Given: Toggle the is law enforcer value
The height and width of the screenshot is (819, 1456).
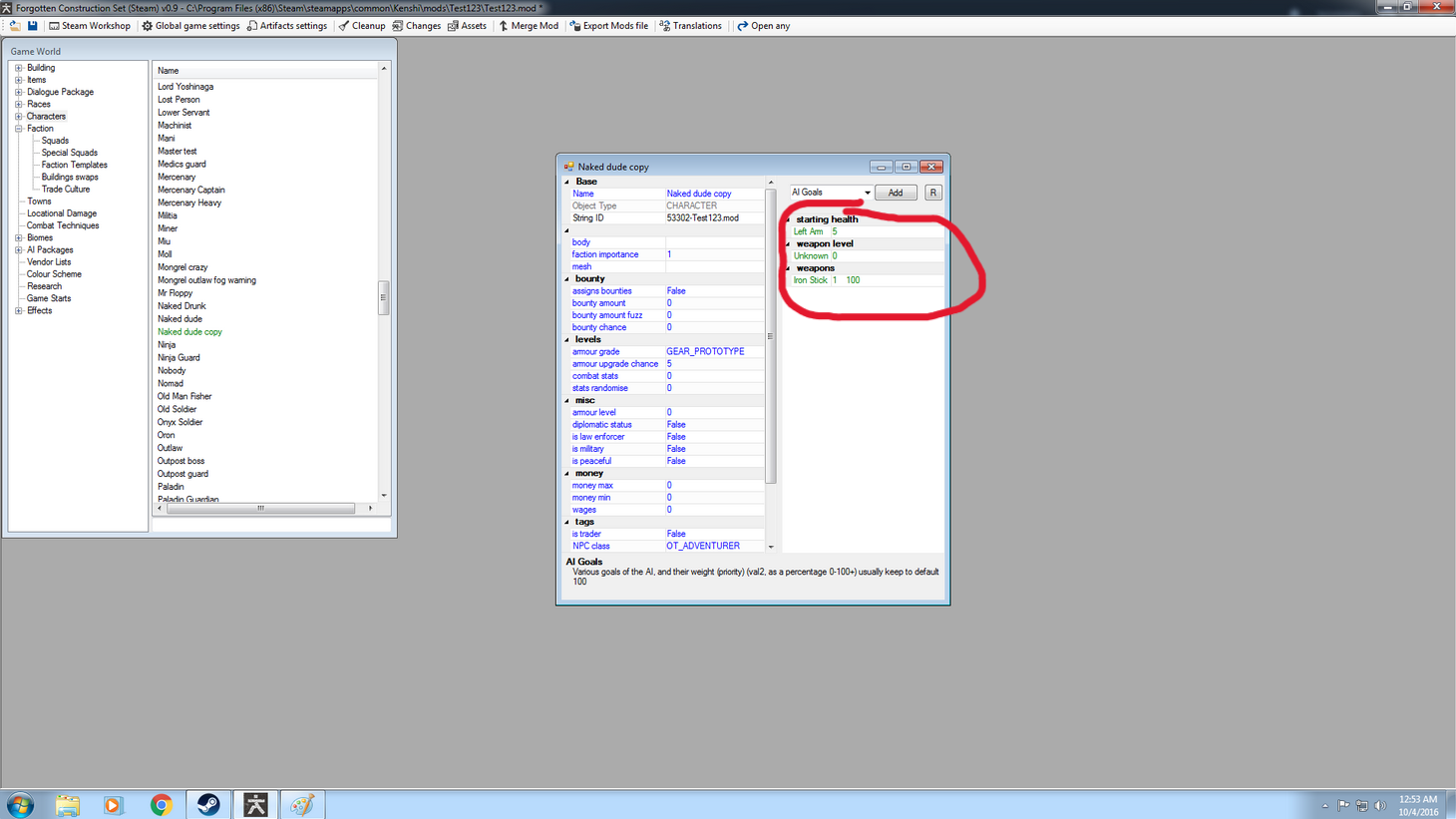Looking at the screenshot, I should [x=714, y=437].
